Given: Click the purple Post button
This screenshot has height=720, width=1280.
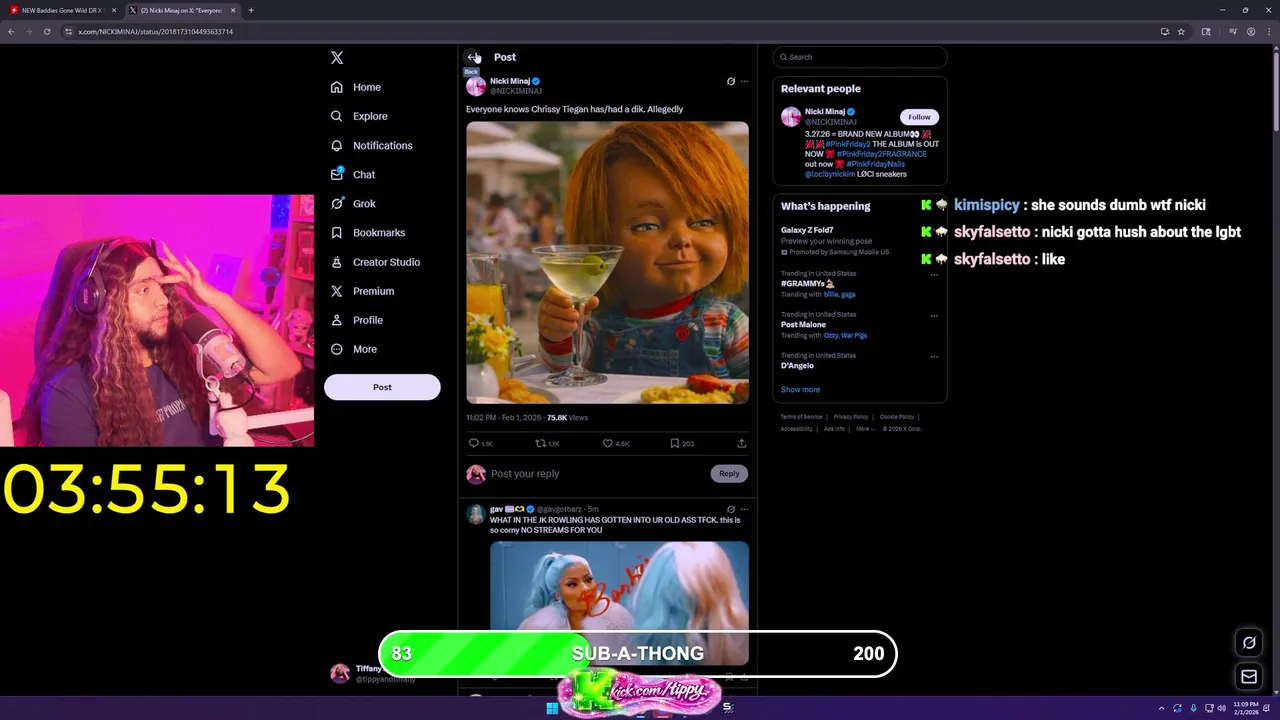Looking at the screenshot, I should coord(382,387).
